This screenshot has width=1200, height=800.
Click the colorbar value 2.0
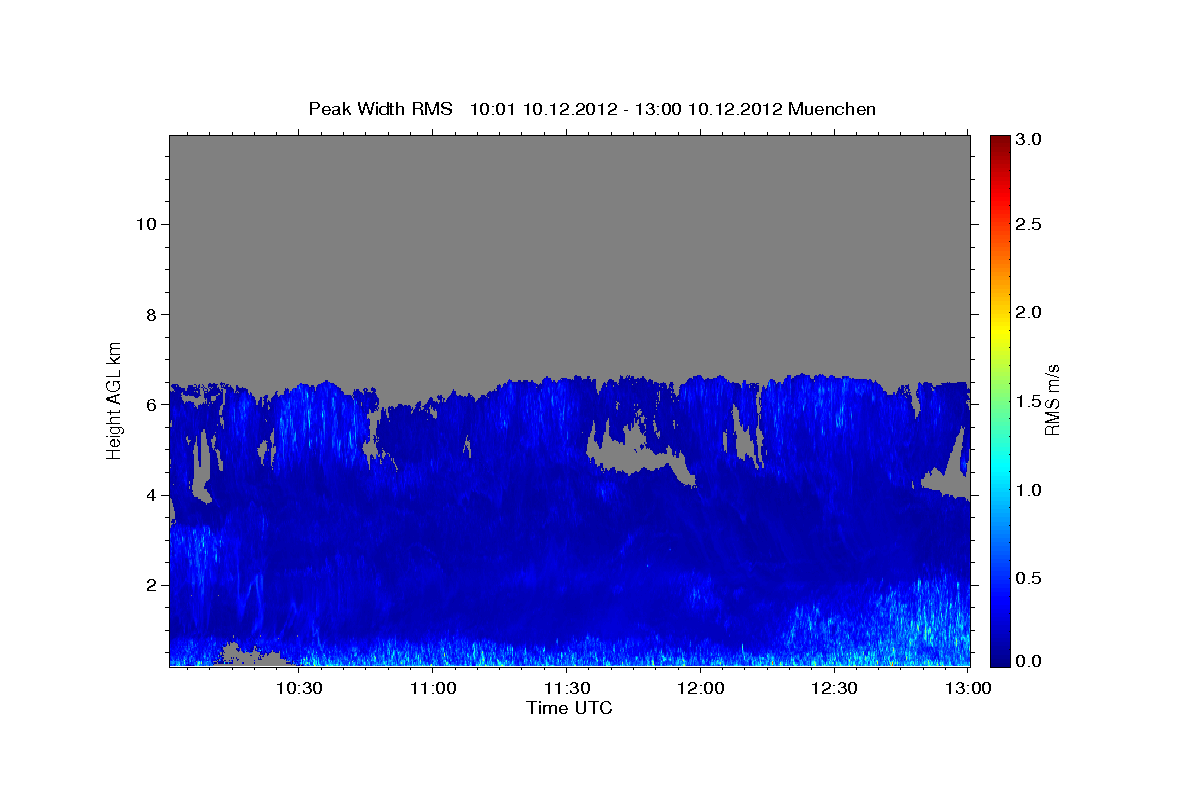(1030, 312)
